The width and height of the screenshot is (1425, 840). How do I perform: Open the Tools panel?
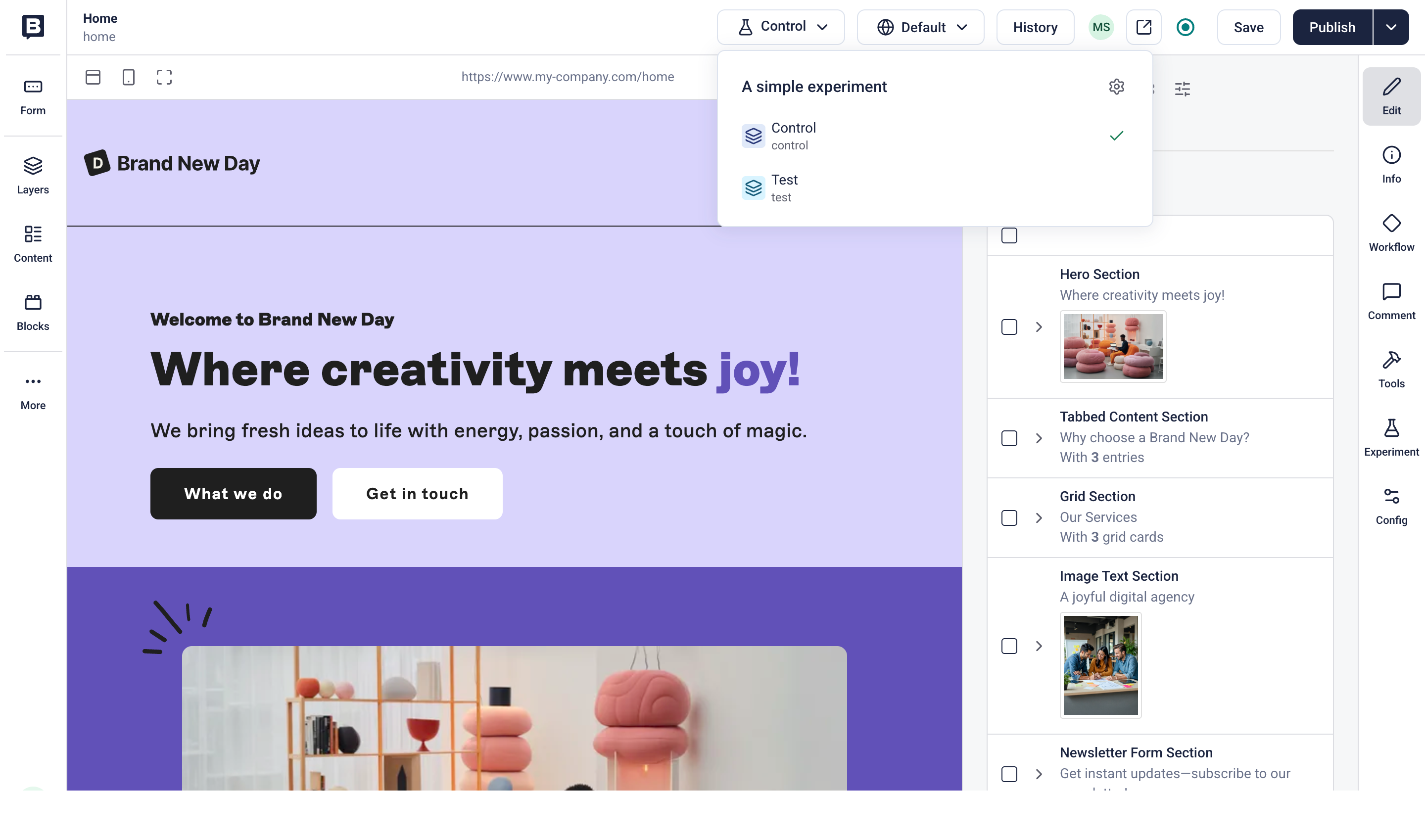(1391, 369)
